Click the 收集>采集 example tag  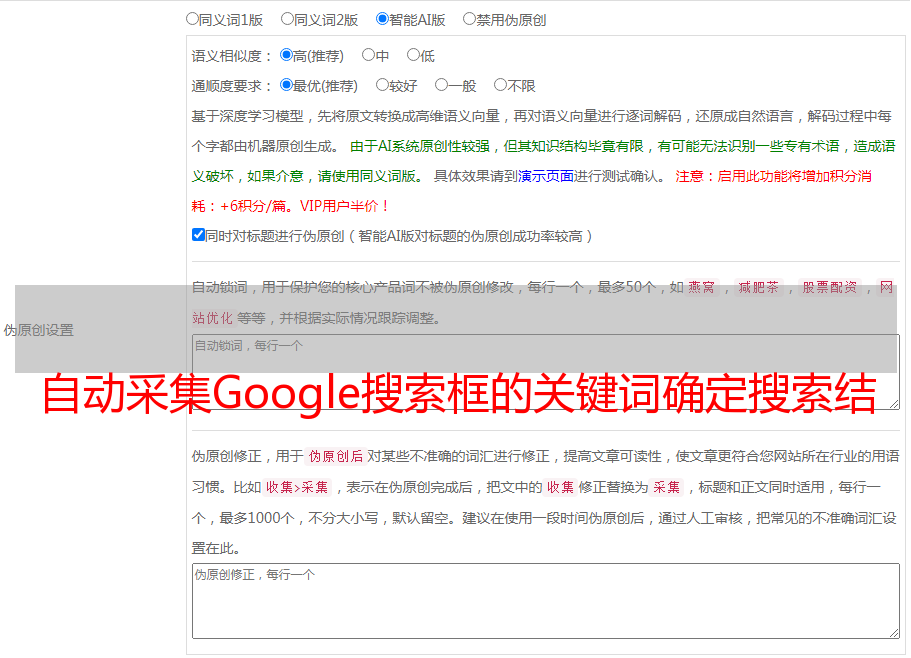[x=297, y=487]
